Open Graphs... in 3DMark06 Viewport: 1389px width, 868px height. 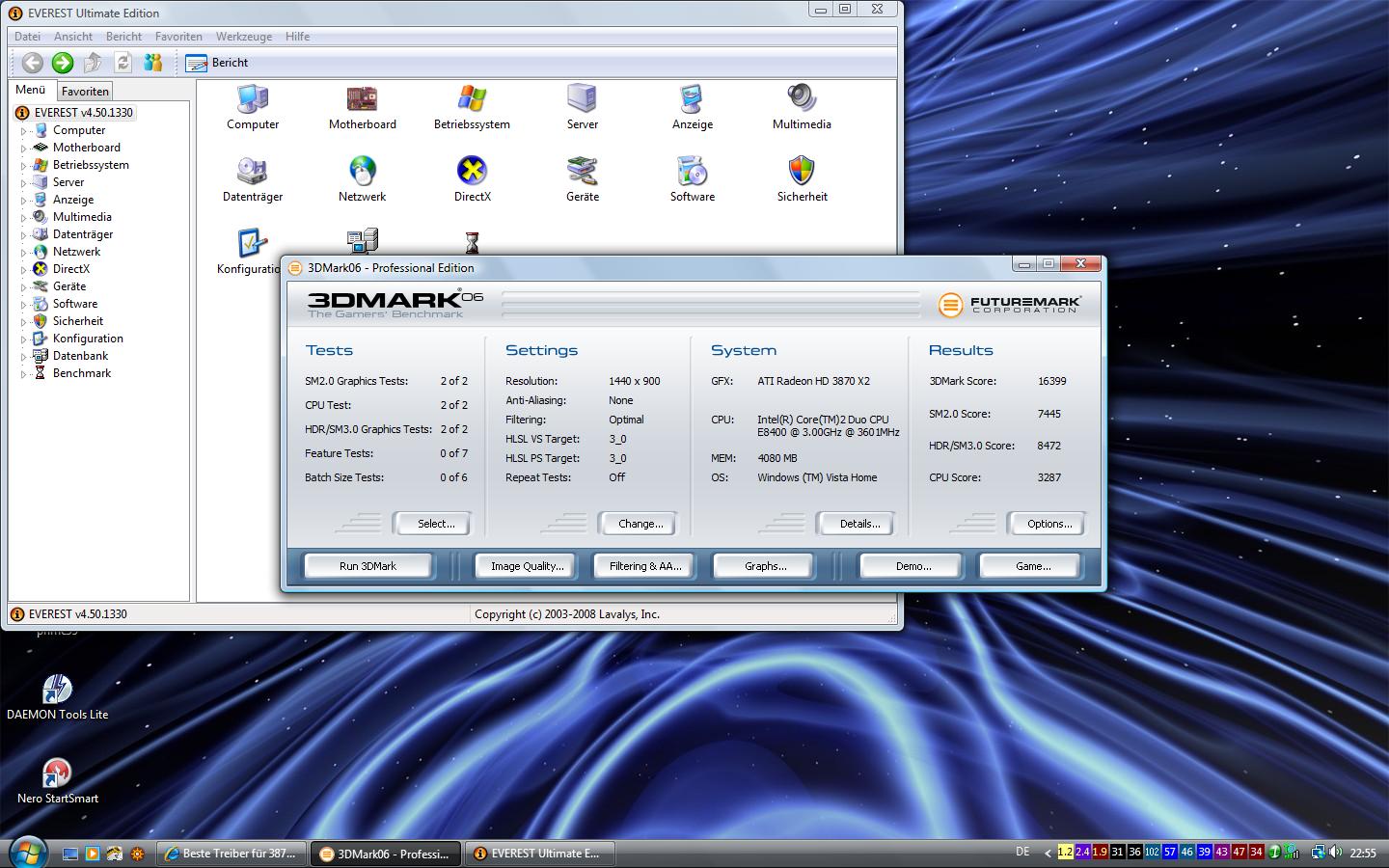click(765, 566)
